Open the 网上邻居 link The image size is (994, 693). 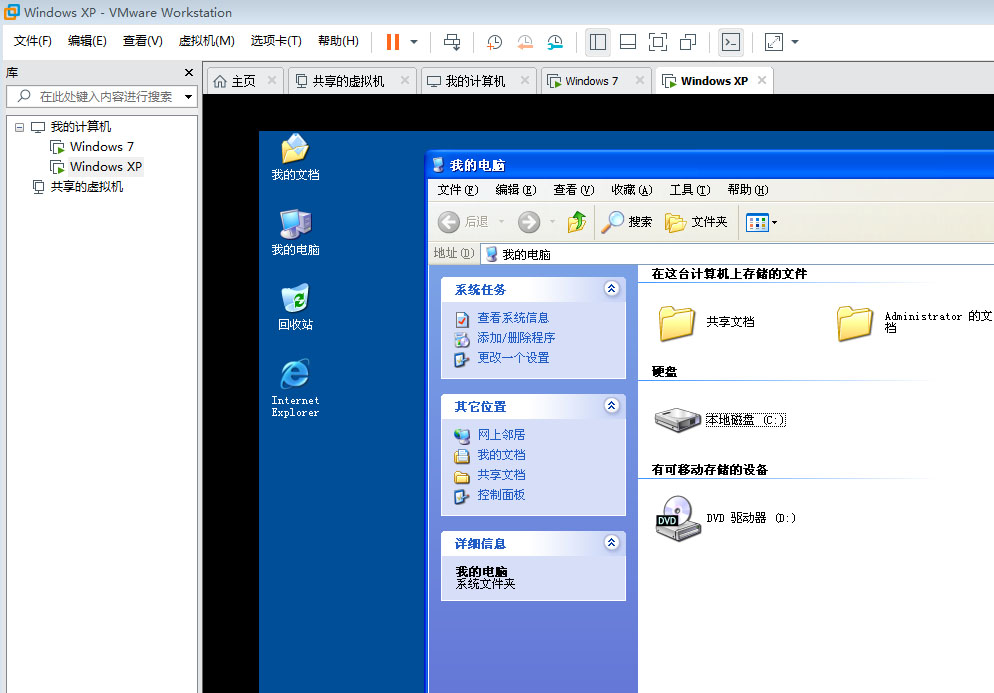tap(501, 435)
